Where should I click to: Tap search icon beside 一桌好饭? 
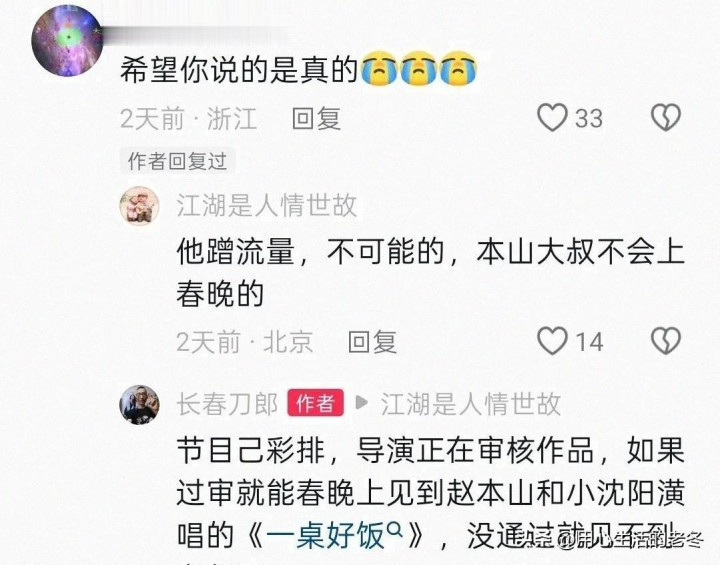tap(395, 531)
